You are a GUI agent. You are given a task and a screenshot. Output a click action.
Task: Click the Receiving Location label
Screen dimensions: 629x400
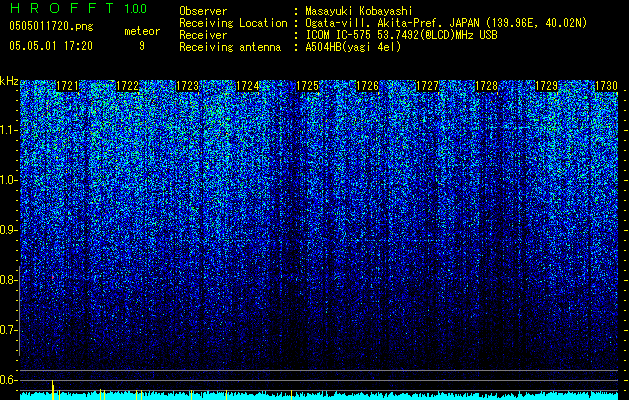pos(233,23)
